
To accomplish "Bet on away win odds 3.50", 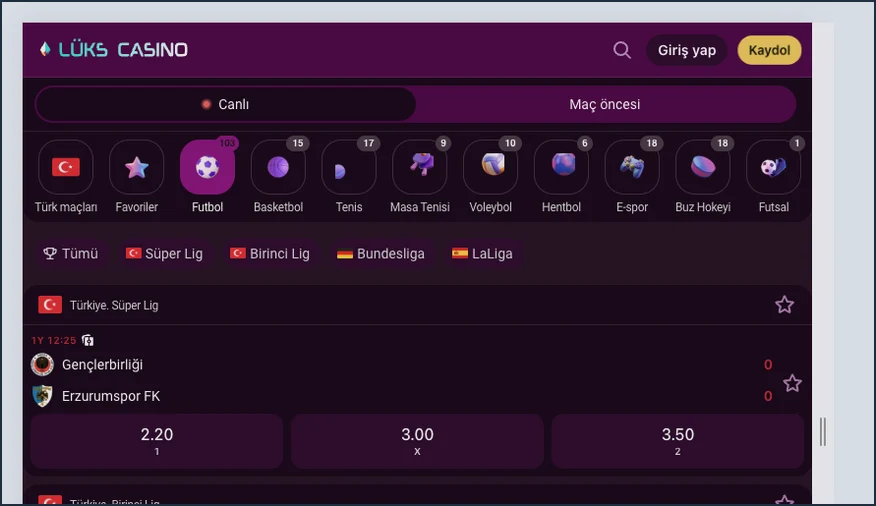I will pyautogui.click(x=678, y=441).
